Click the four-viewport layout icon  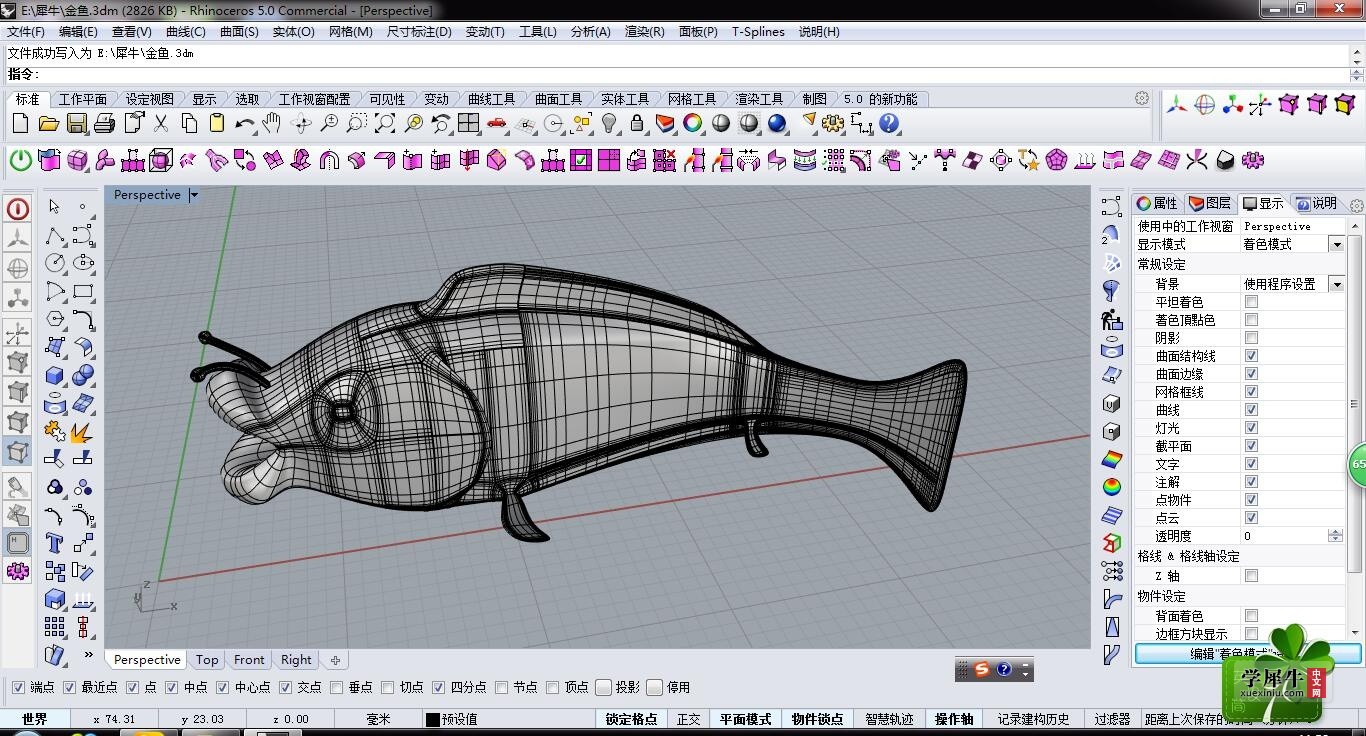469,123
